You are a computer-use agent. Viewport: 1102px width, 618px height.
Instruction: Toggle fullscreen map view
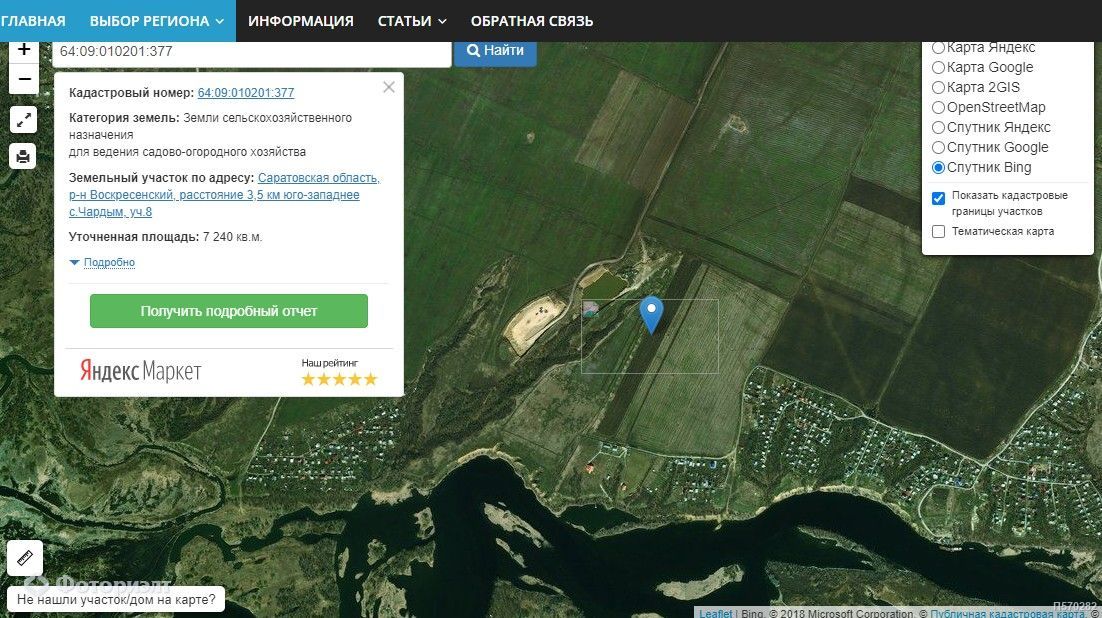pos(24,120)
